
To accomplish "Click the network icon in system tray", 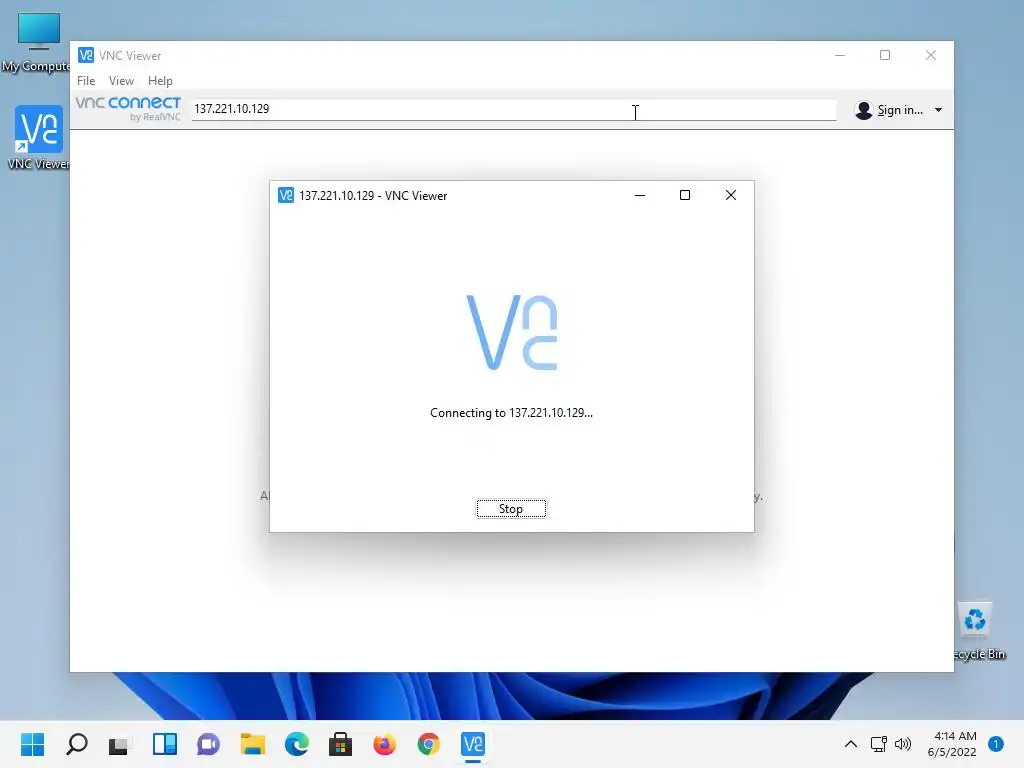I will [878, 744].
